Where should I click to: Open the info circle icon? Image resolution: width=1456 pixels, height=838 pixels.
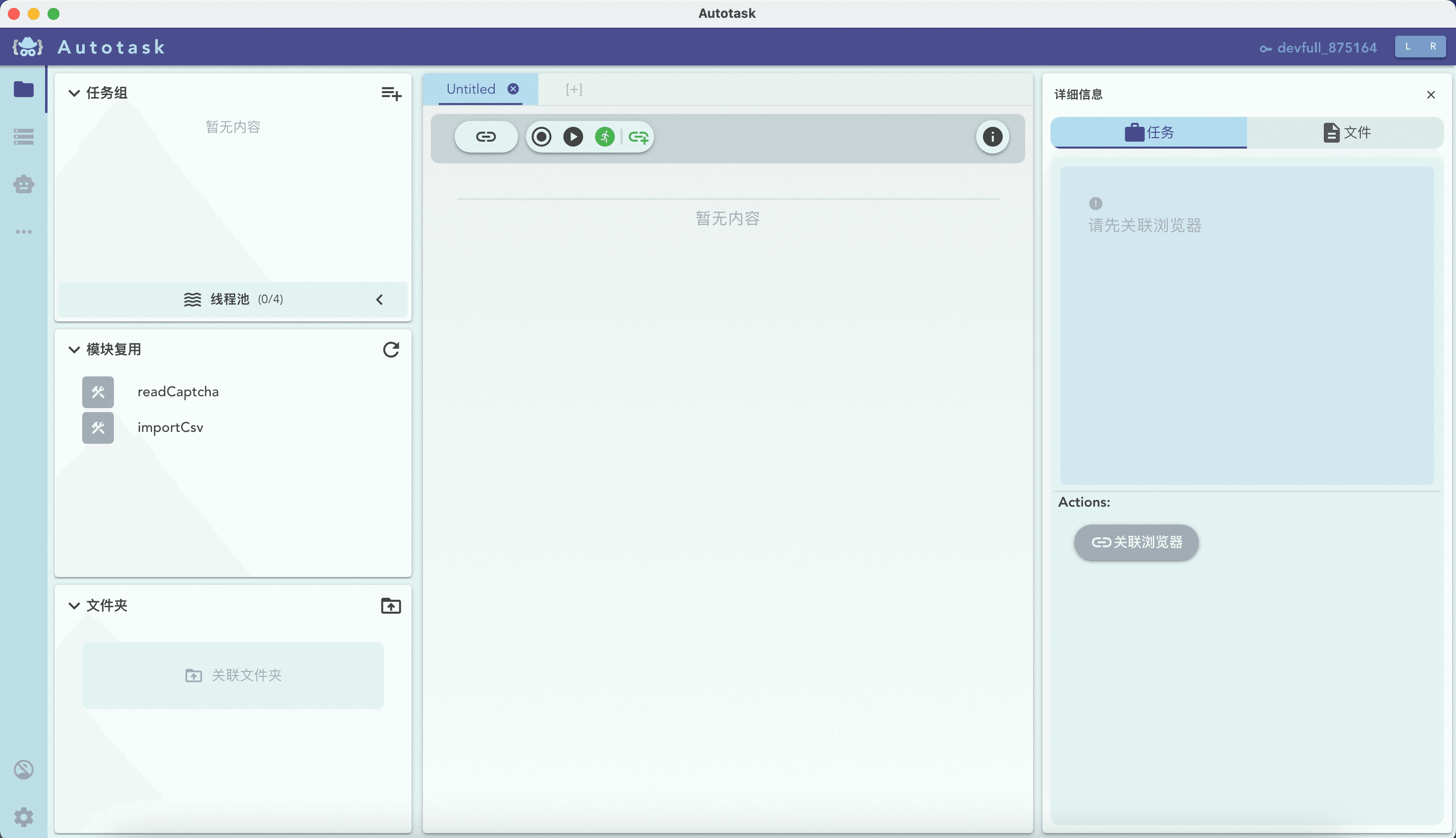[992, 137]
